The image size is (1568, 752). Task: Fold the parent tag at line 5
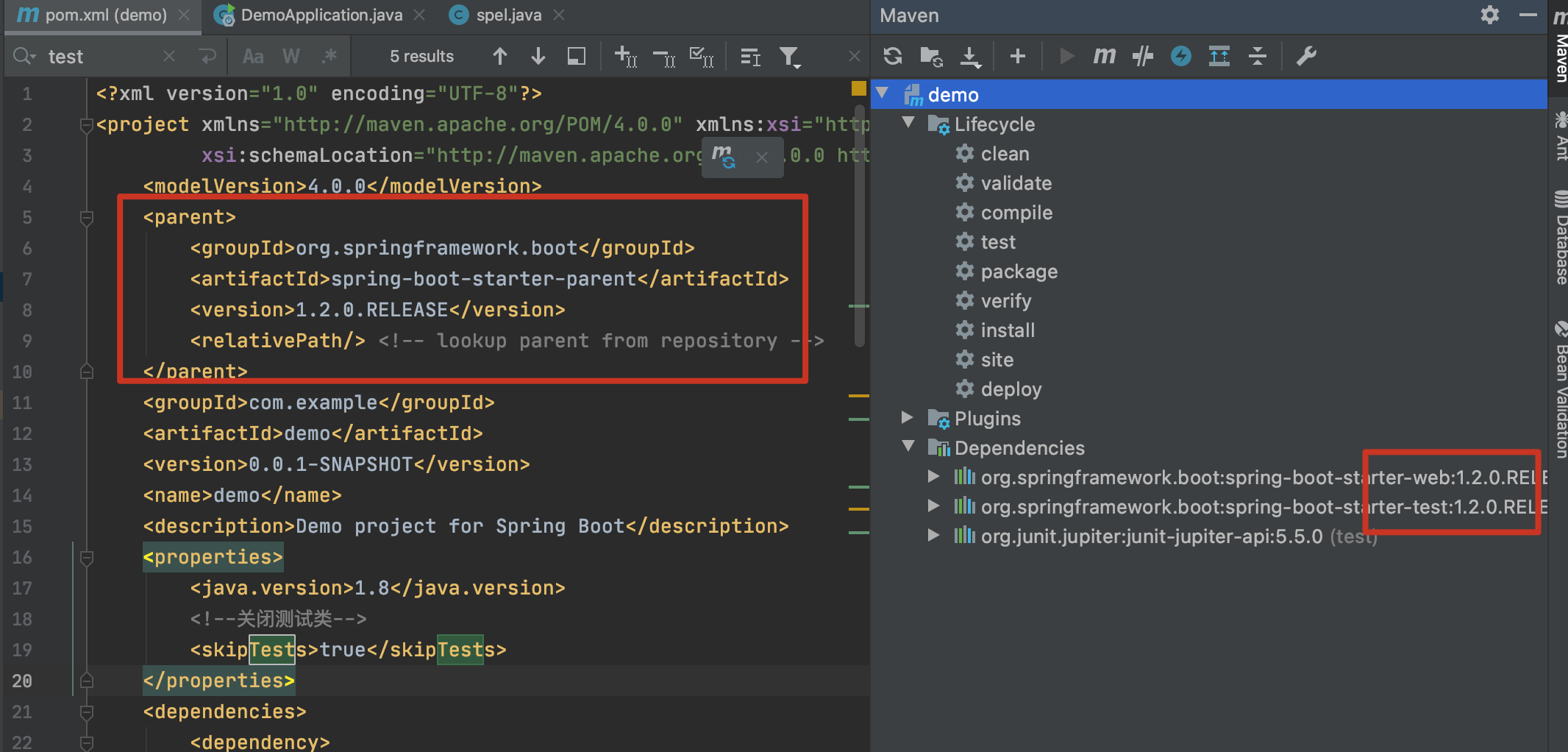click(86, 218)
